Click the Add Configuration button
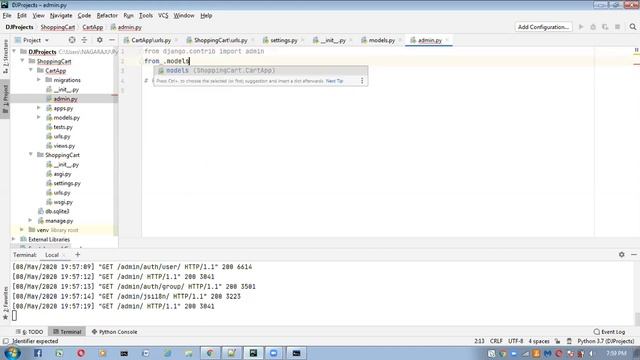This screenshot has width=640, height=360. click(x=543, y=27)
